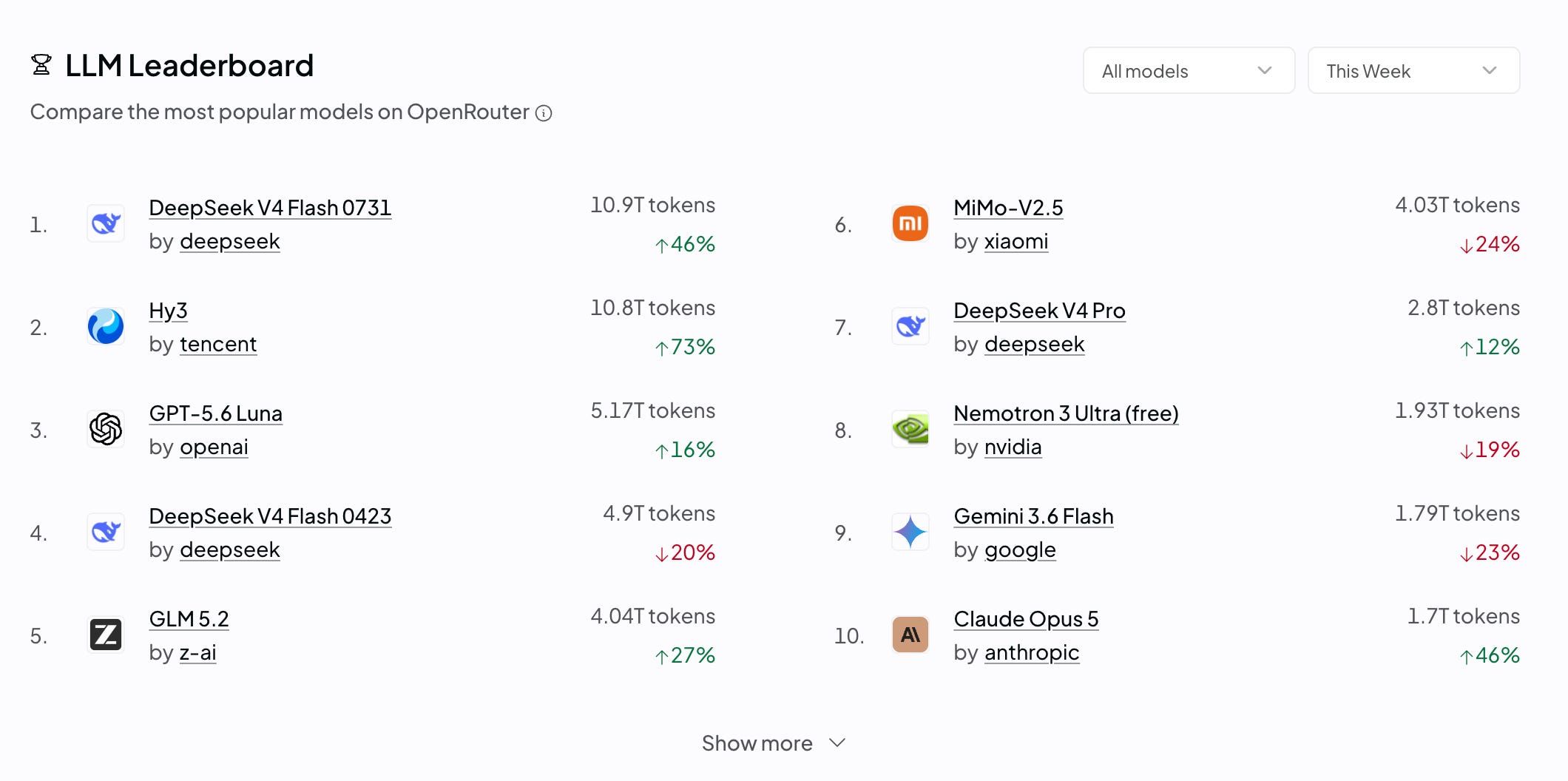Visit the anthropic author link
Screen dimensions: 1568x781
(1032, 653)
